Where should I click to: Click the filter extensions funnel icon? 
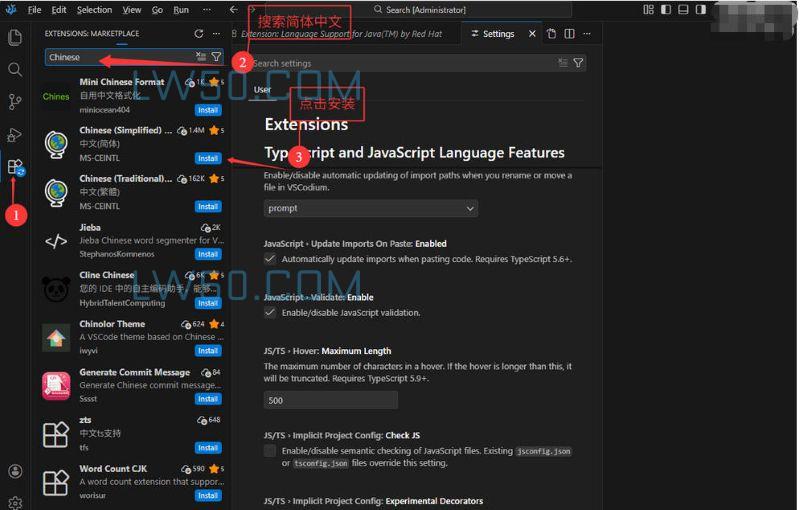(x=216, y=57)
